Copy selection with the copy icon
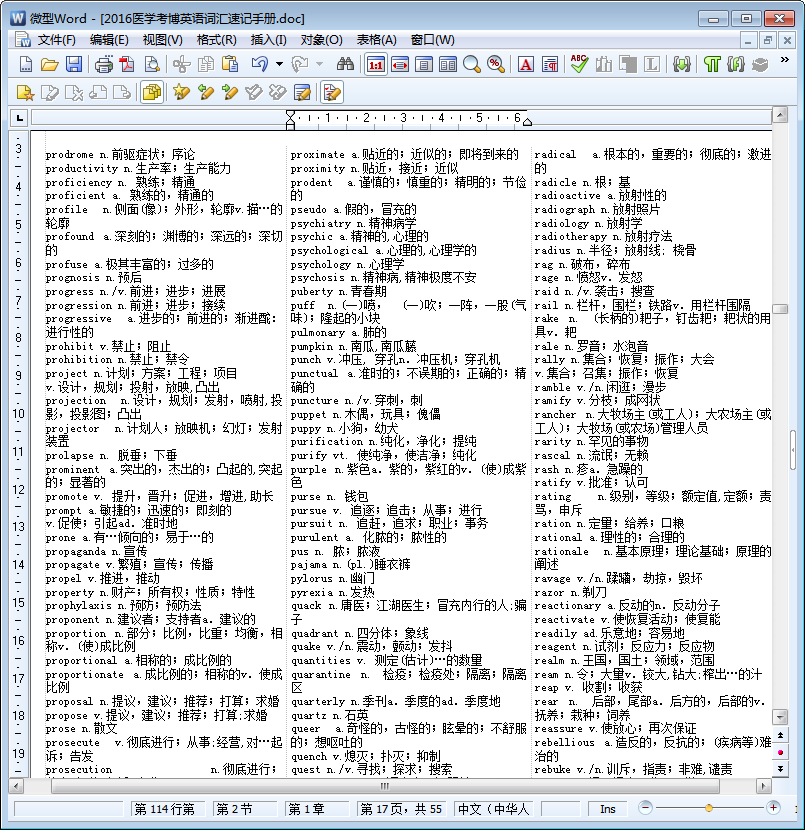805x830 pixels. (x=205, y=65)
